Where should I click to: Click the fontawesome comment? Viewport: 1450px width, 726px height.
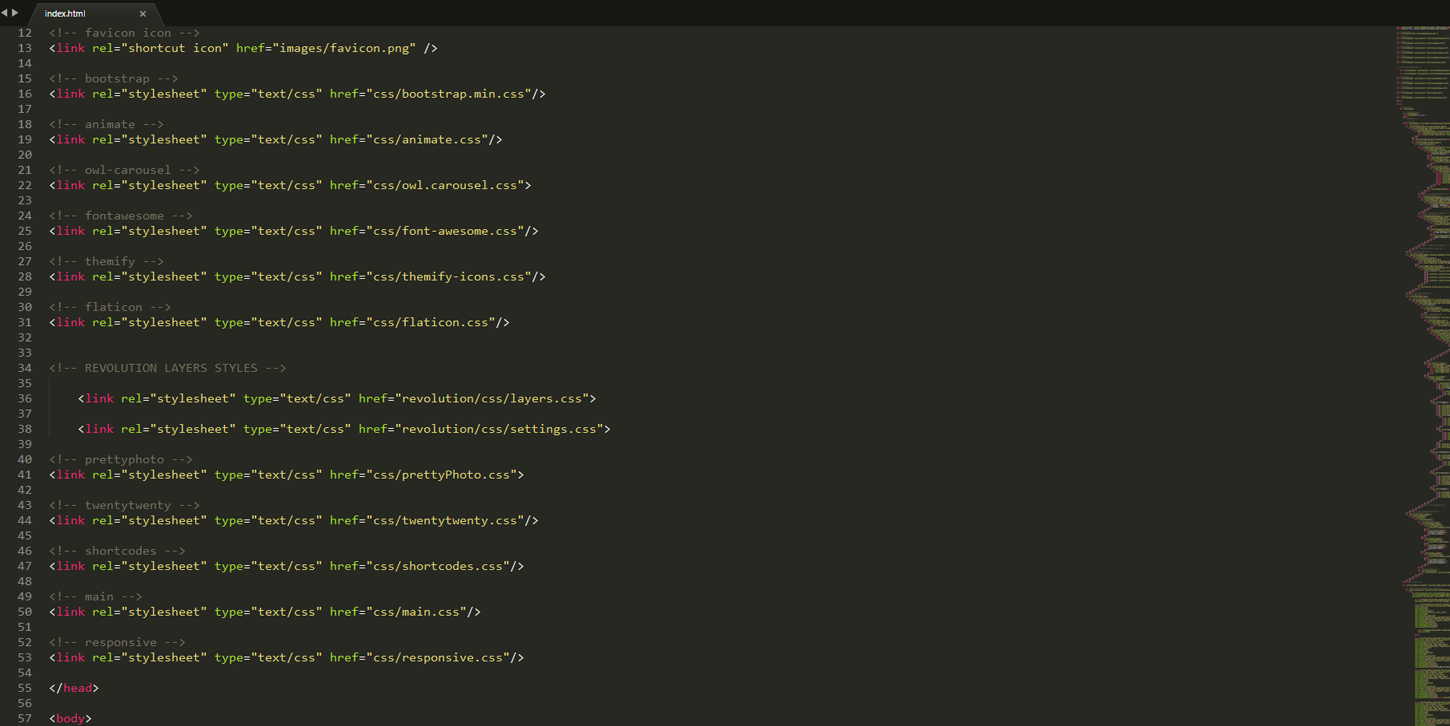click(x=121, y=216)
